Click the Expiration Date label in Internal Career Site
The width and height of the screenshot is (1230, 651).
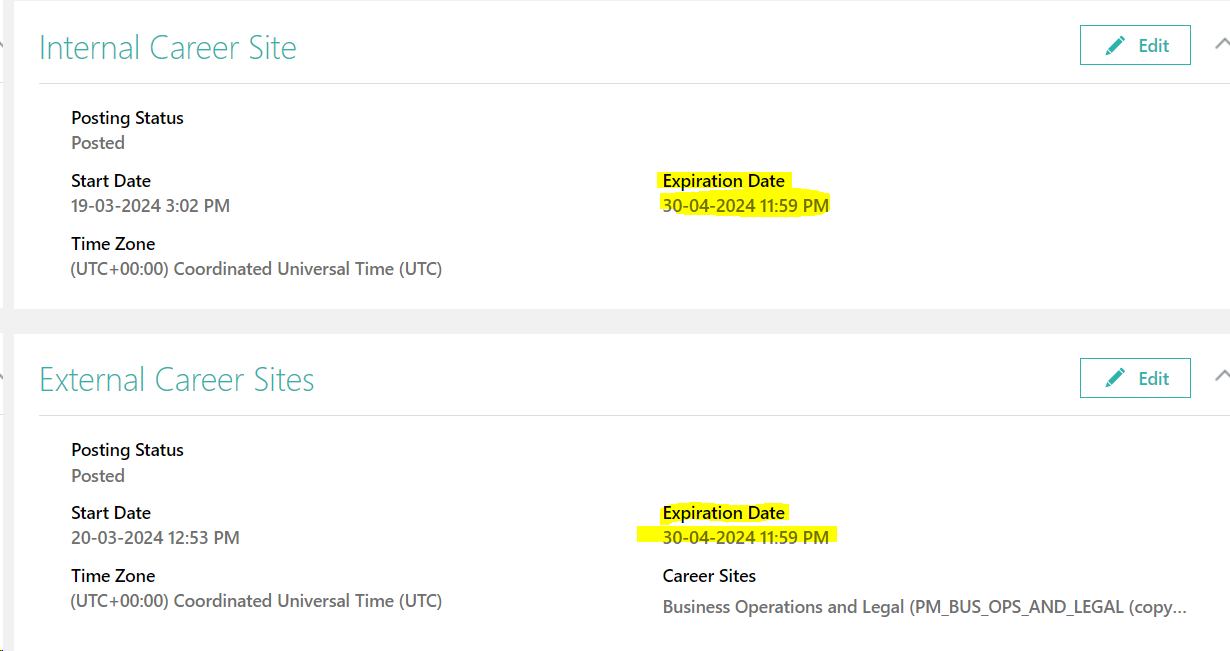click(724, 180)
